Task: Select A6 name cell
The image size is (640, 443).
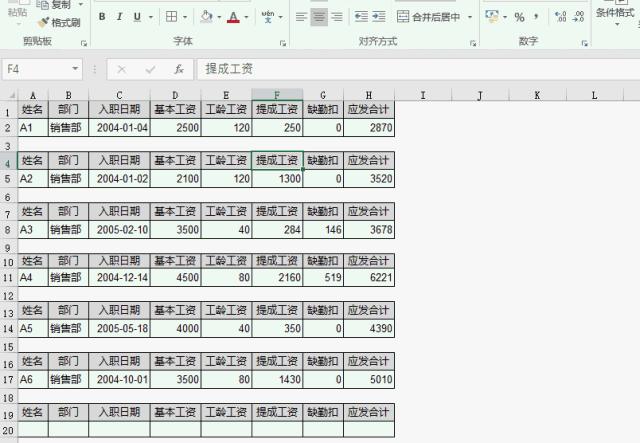Action: click(x=33, y=379)
